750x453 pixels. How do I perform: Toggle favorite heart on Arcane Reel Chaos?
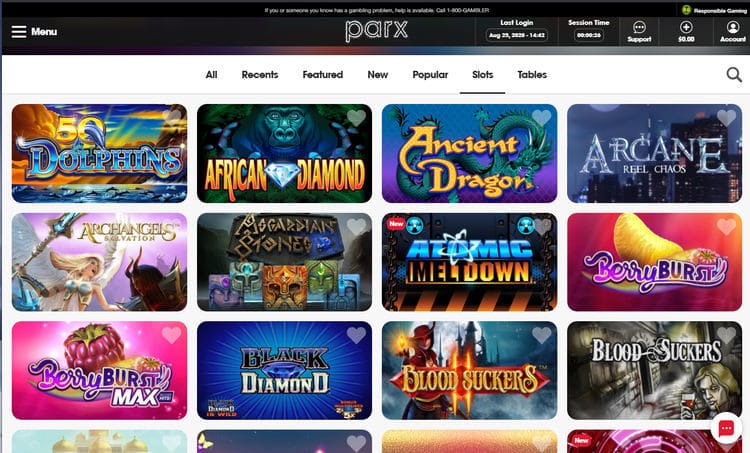click(726, 118)
